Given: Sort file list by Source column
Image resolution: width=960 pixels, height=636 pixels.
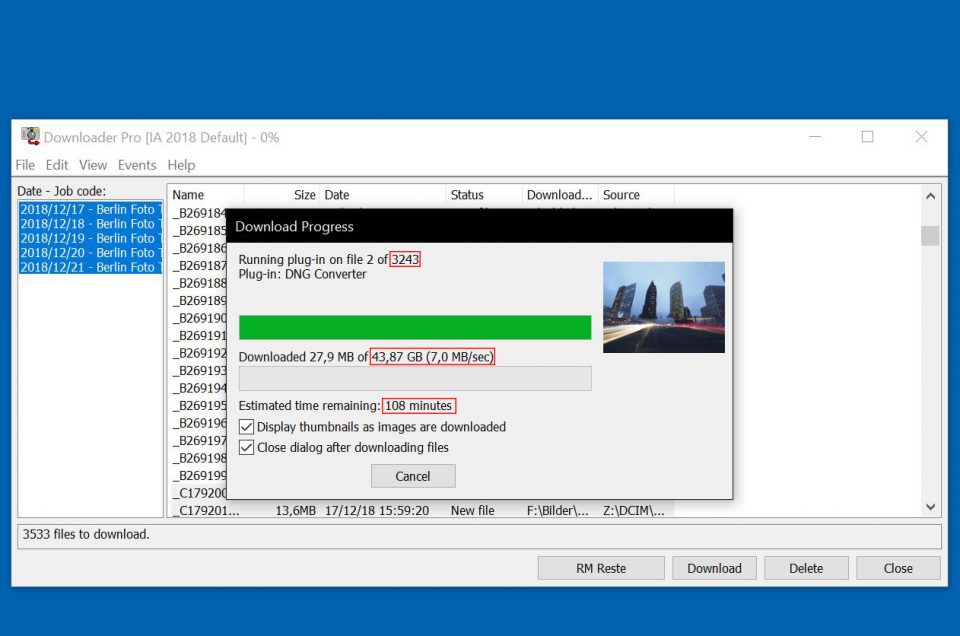Looking at the screenshot, I should point(636,195).
